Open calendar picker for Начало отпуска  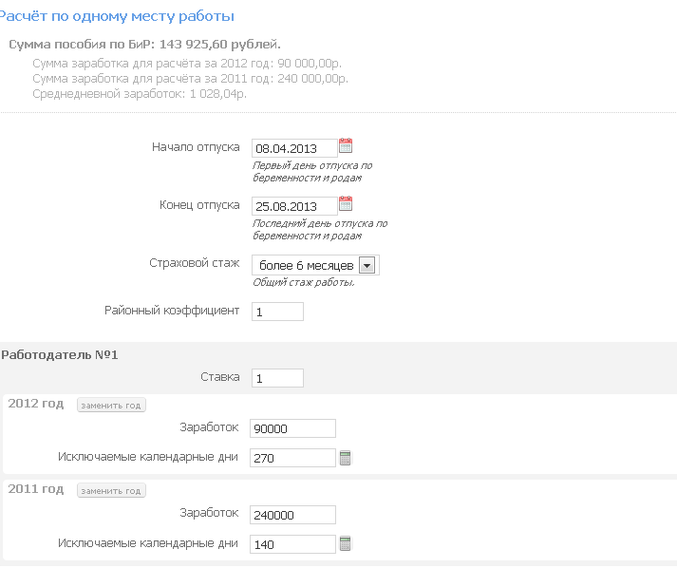(x=346, y=145)
